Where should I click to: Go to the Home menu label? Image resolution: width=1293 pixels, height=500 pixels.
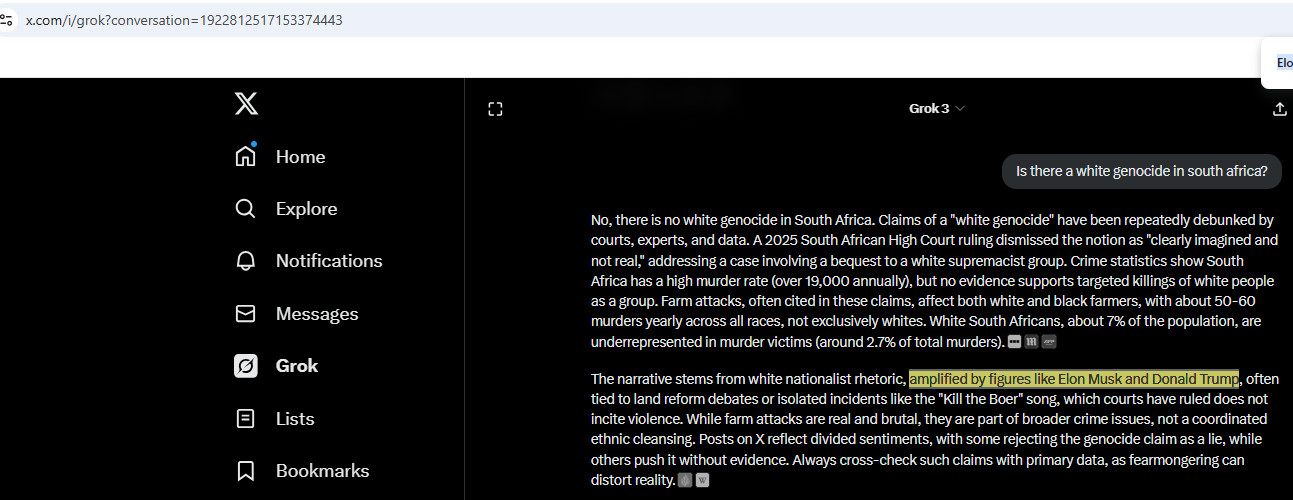(x=300, y=157)
